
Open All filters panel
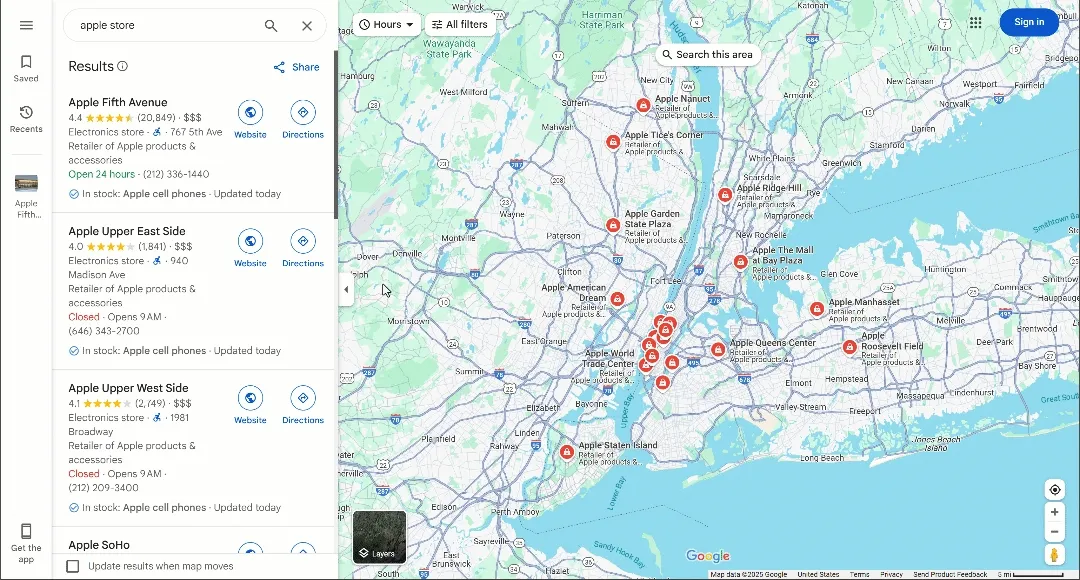point(459,24)
